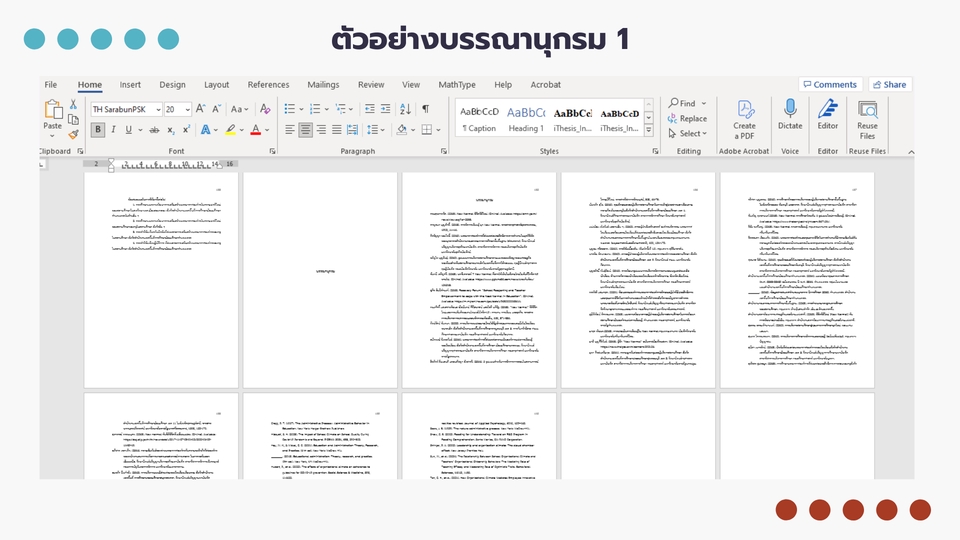The height and width of the screenshot is (540, 960).
Task: Toggle Show/Hide paragraph marks
Action: tap(425, 109)
